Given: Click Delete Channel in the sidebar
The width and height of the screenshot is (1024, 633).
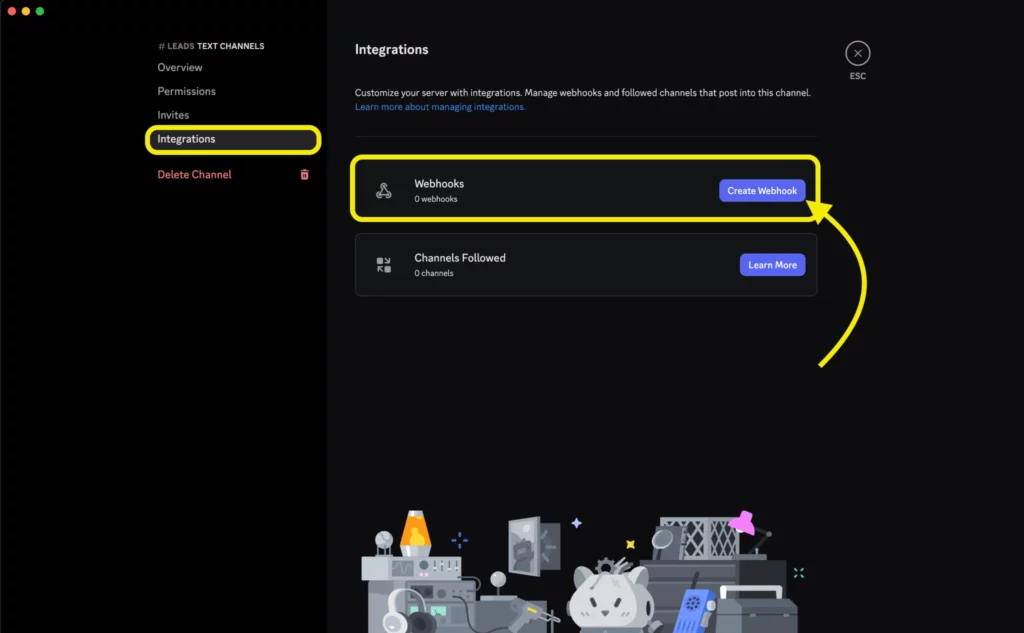Looking at the screenshot, I should tap(194, 174).
